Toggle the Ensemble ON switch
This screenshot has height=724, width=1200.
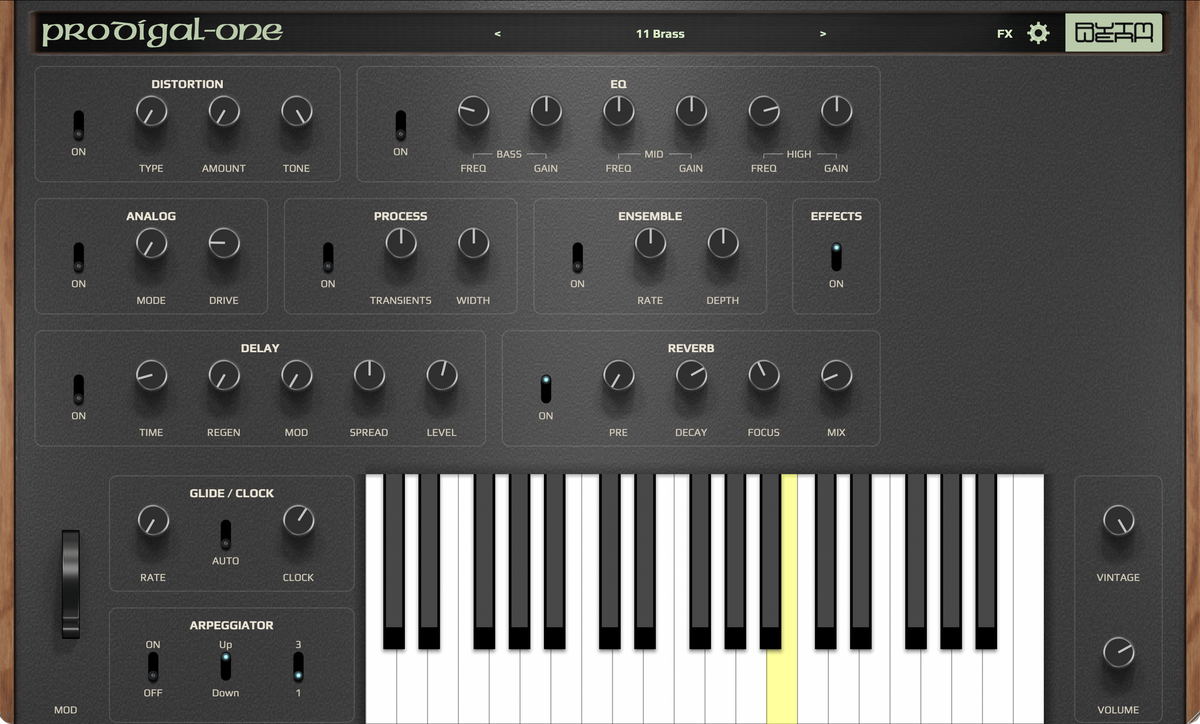click(577, 257)
